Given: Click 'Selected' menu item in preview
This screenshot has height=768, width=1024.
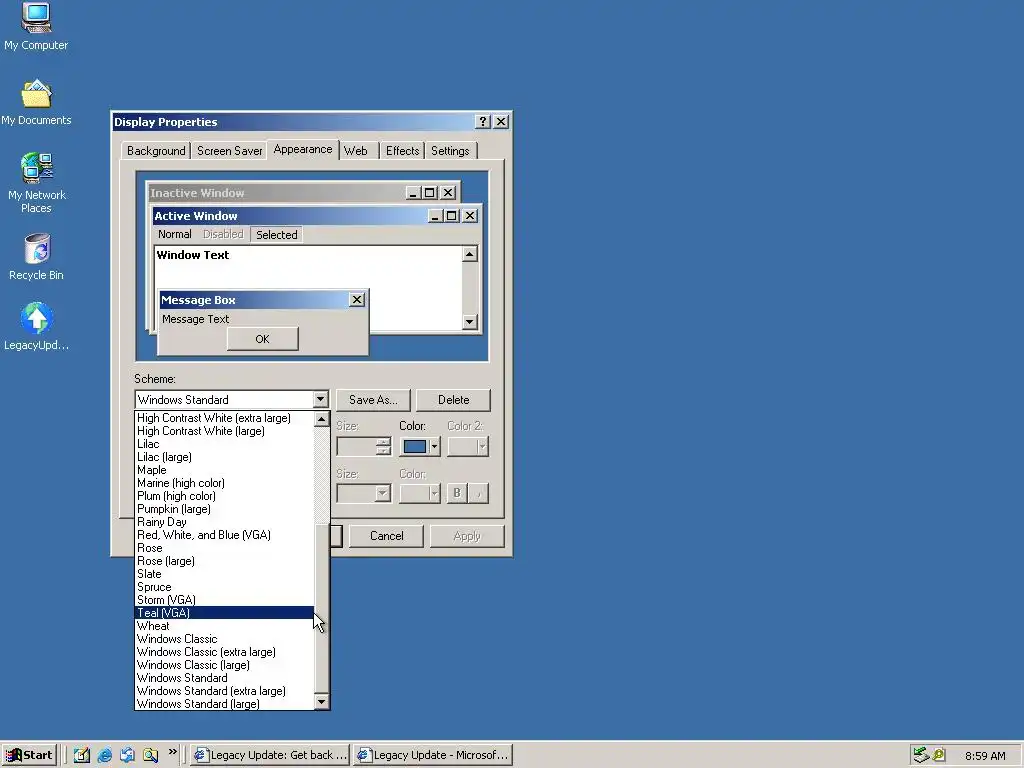Looking at the screenshot, I should click(276, 234).
